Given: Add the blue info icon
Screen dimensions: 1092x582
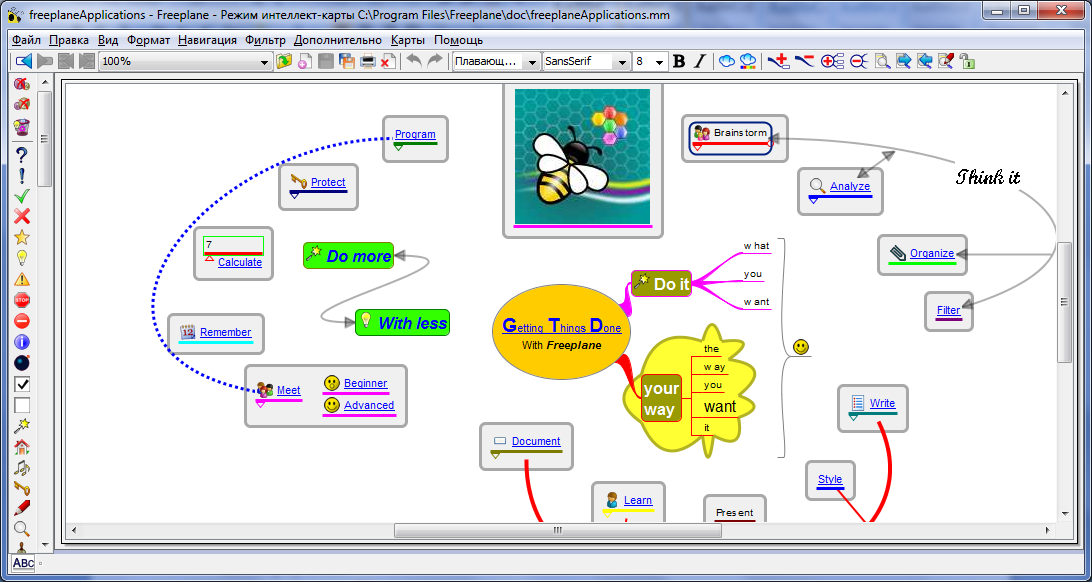Looking at the screenshot, I should (x=22, y=342).
